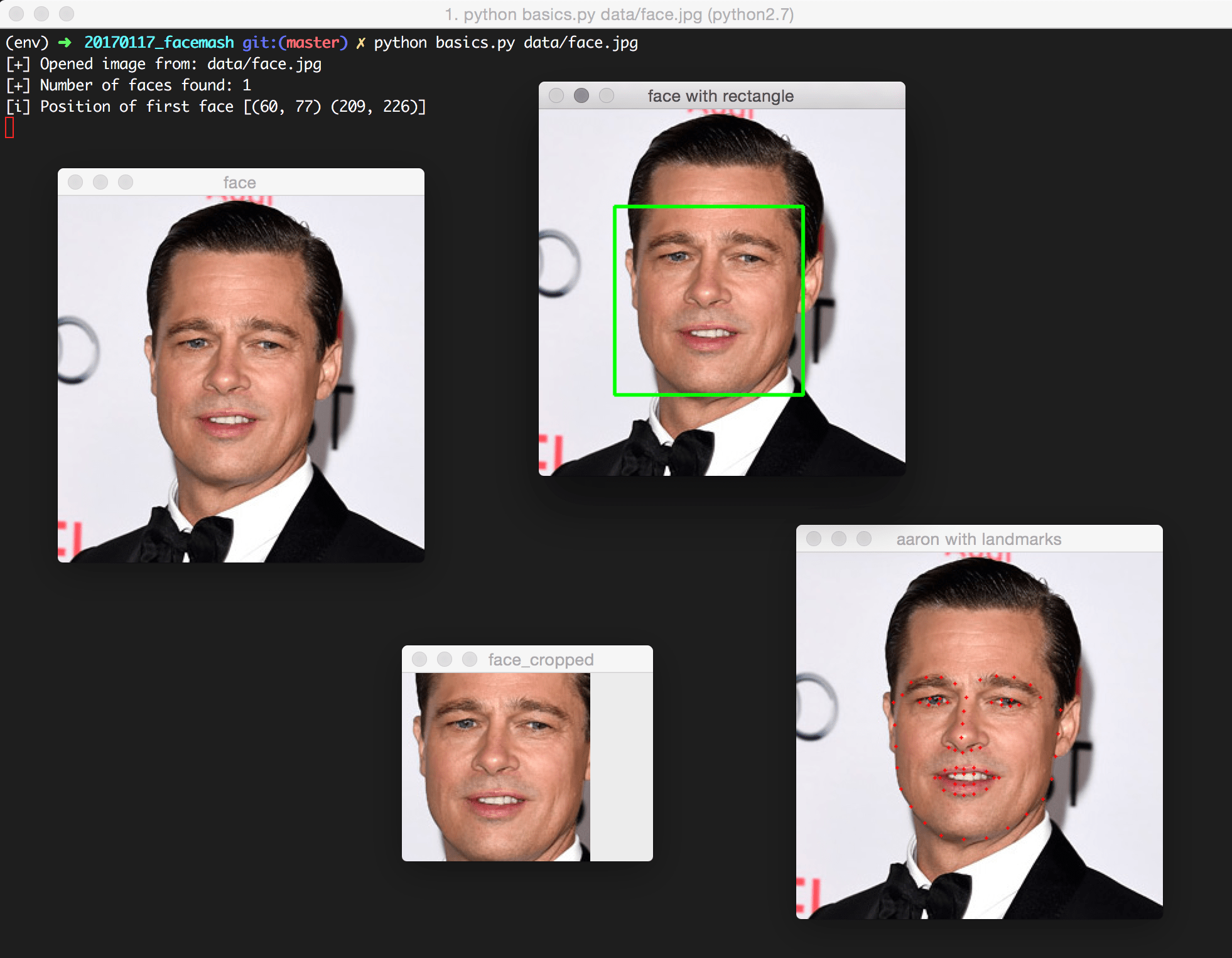The height and width of the screenshot is (958, 1232).
Task: Close the 'face with rectangle' window
Action: point(556,95)
